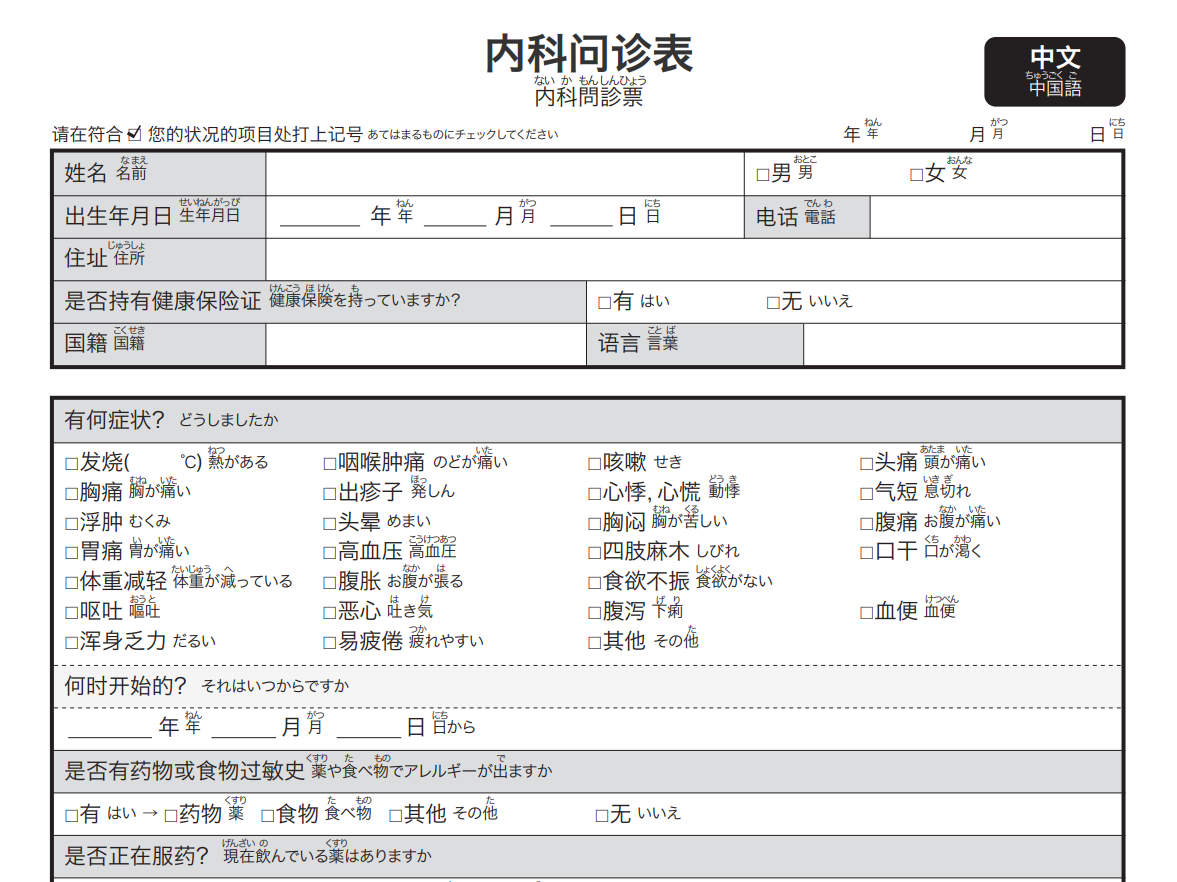Check the 男 (male) checkbox
Viewport: 1177px width, 882px height.
click(x=763, y=176)
